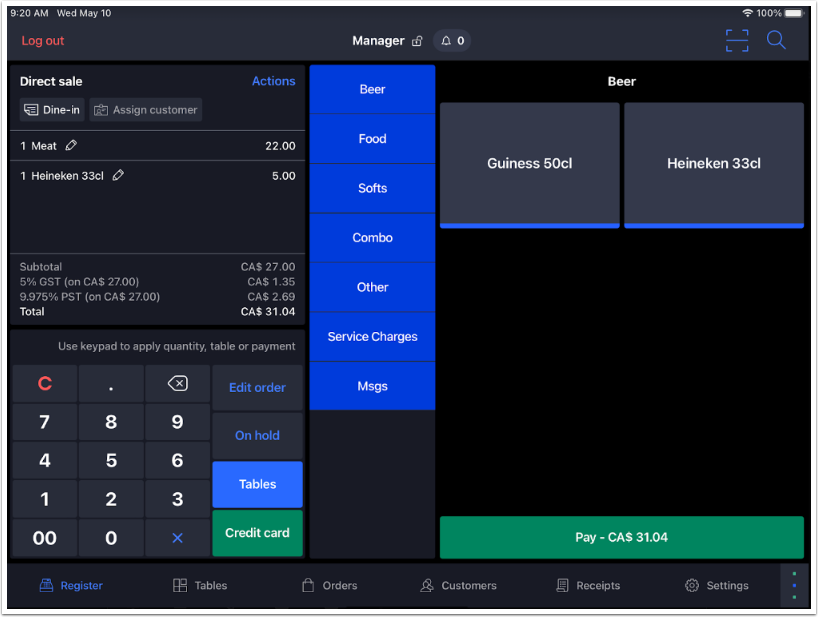Open the Actions menu
The height and width of the screenshot is (617, 818).
pos(273,81)
